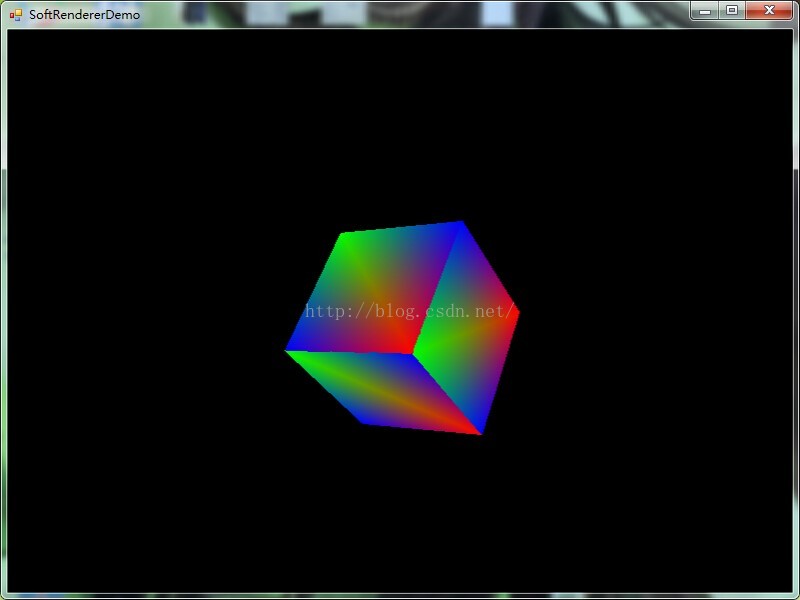This screenshot has height=600, width=800.
Task: Click the red central vertex where three faces meet
Action: point(411,352)
